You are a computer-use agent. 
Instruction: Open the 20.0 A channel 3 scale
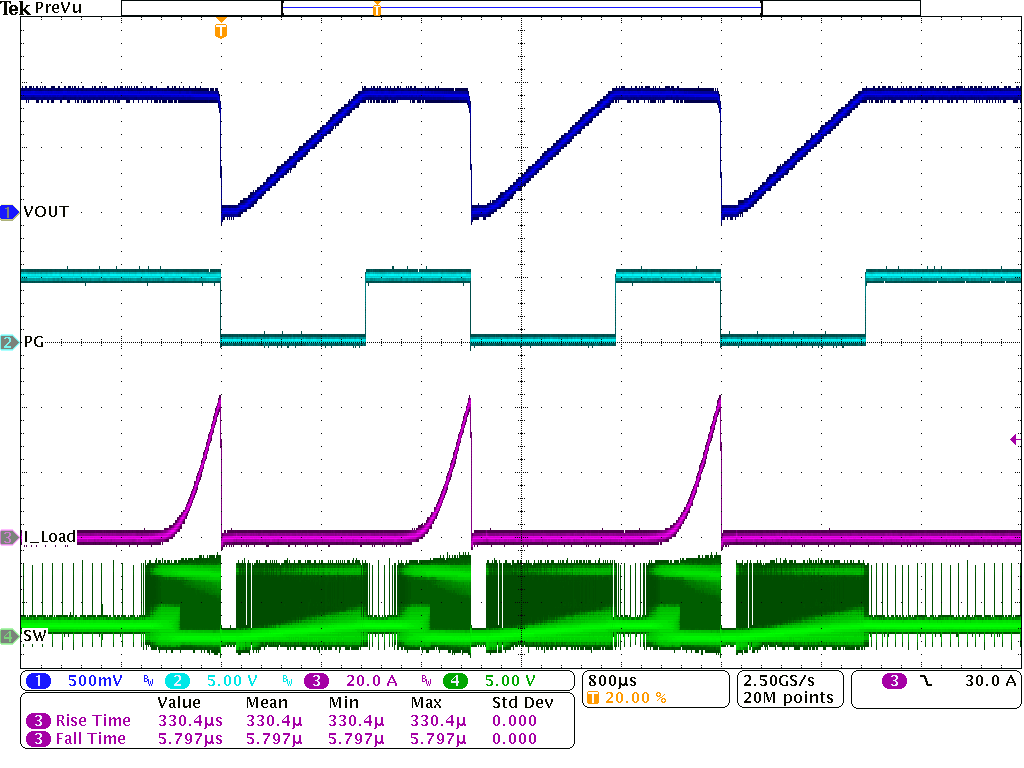pyautogui.click(x=371, y=681)
